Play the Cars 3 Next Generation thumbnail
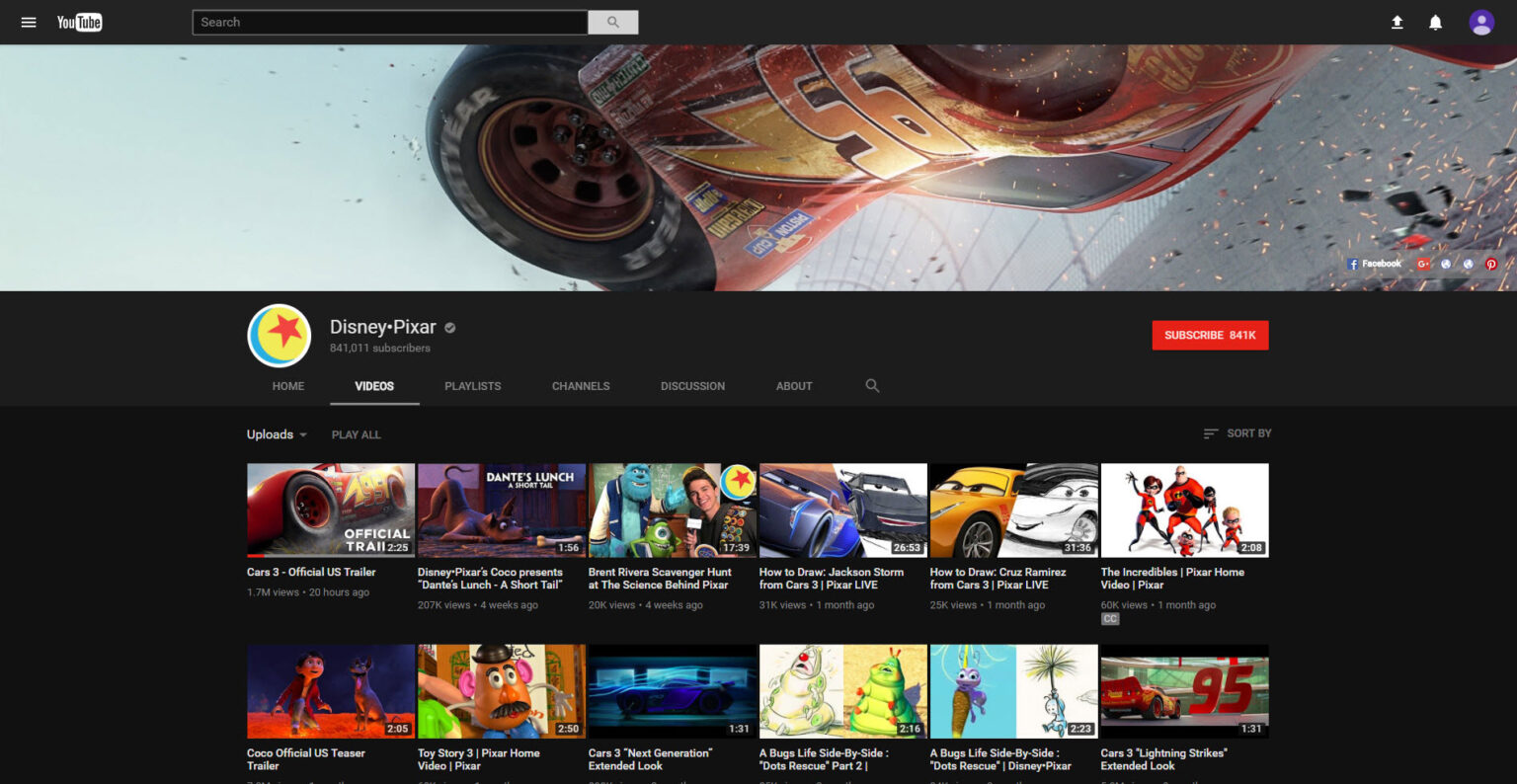The height and width of the screenshot is (784, 1517). [673, 691]
